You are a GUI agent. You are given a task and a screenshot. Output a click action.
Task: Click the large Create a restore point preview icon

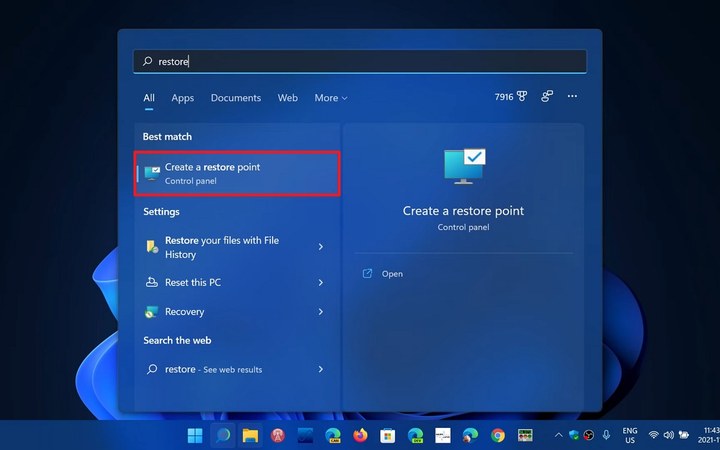pyautogui.click(x=464, y=166)
